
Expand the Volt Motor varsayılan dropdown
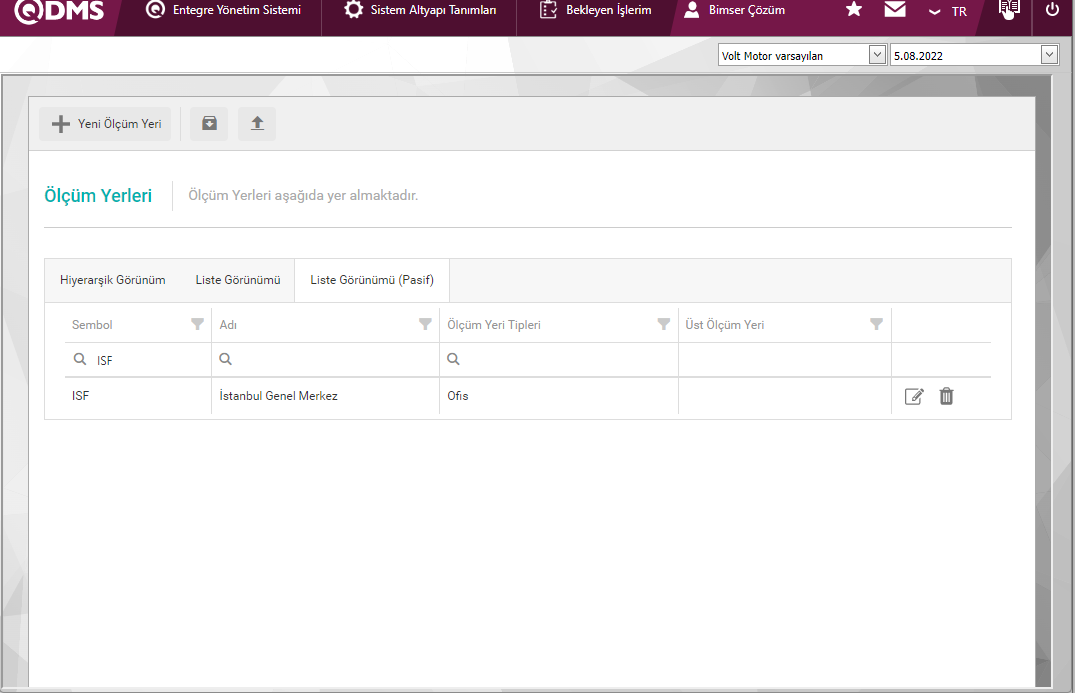877,55
